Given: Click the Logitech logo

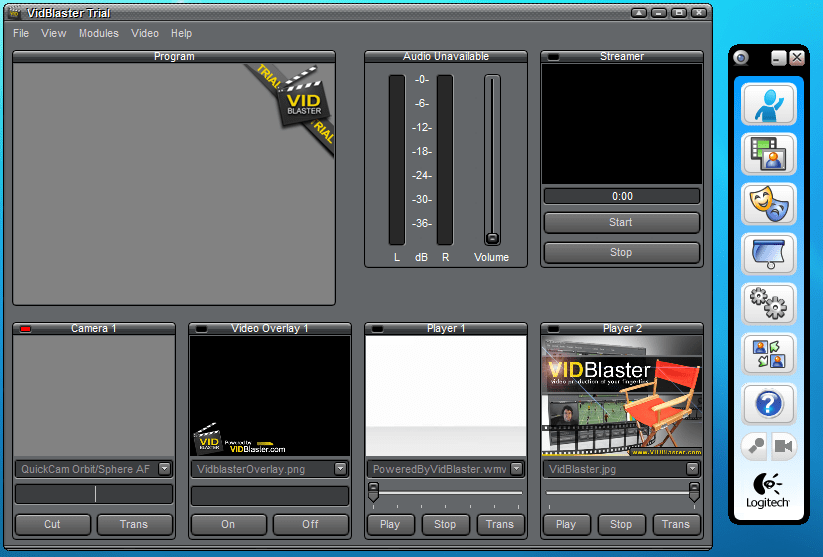Looking at the screenshot, I should 768,490.
